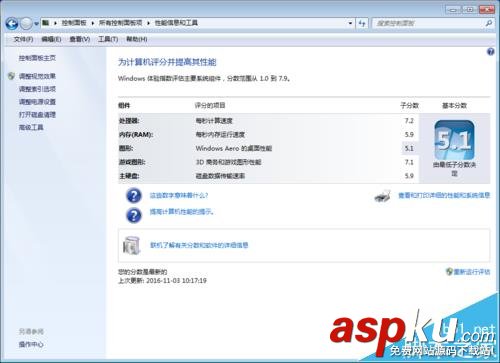Click the question mark icon beside performance tips

pos(134,215)
